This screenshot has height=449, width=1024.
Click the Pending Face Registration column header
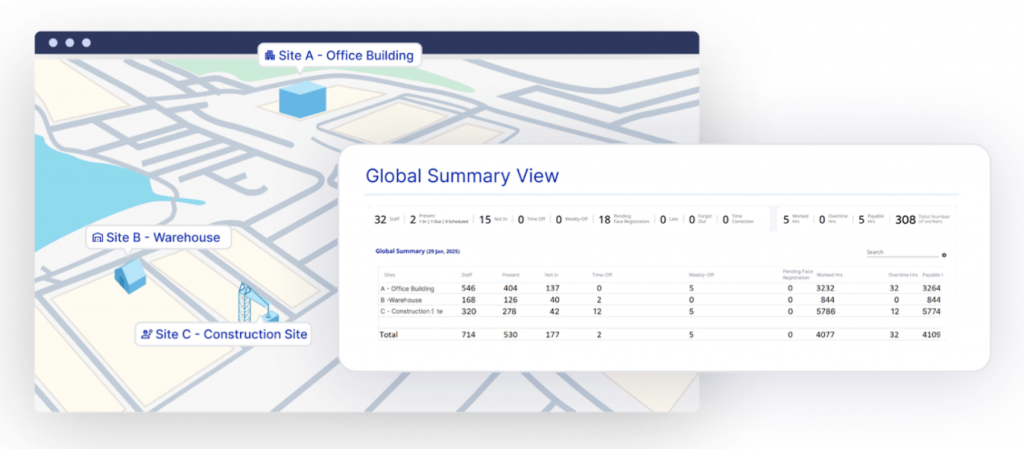(797, 274)
